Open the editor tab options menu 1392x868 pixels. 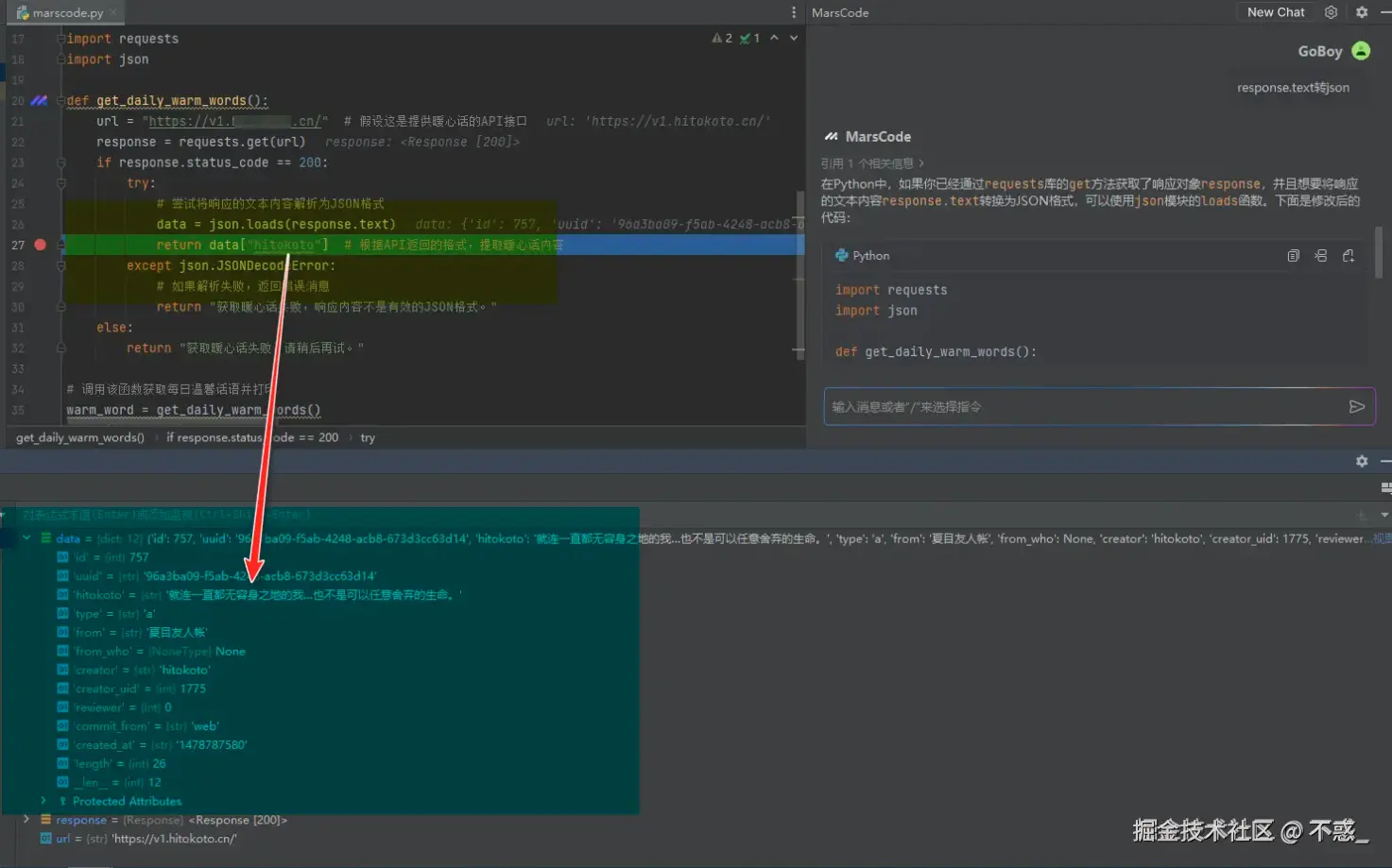[793, 12]
